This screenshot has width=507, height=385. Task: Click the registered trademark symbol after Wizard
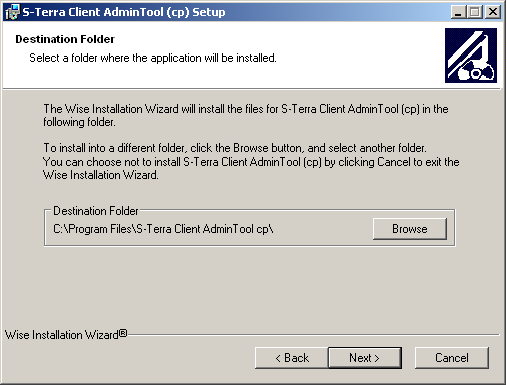coord(123,333)
